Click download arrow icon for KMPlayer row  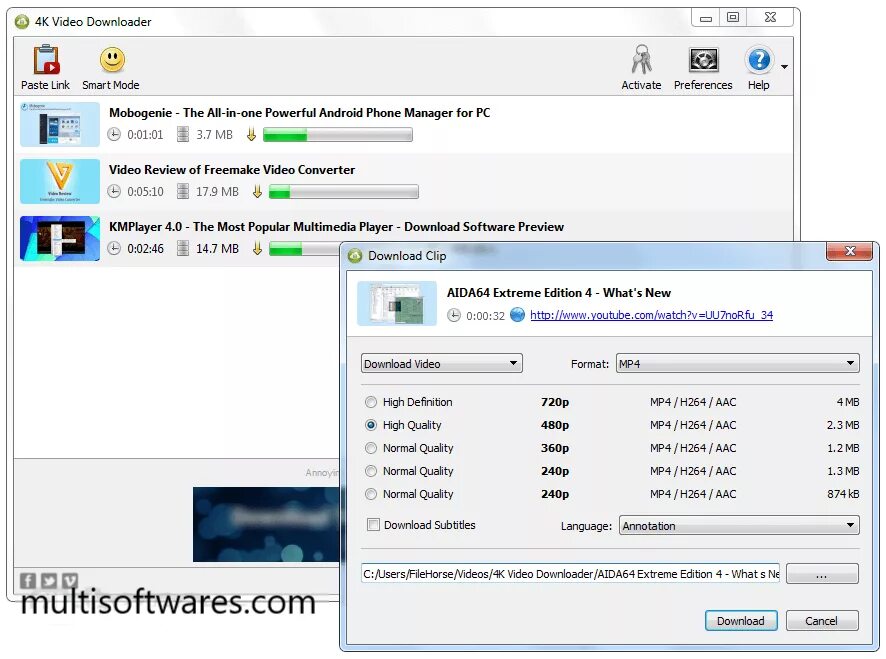pos(257,249)
